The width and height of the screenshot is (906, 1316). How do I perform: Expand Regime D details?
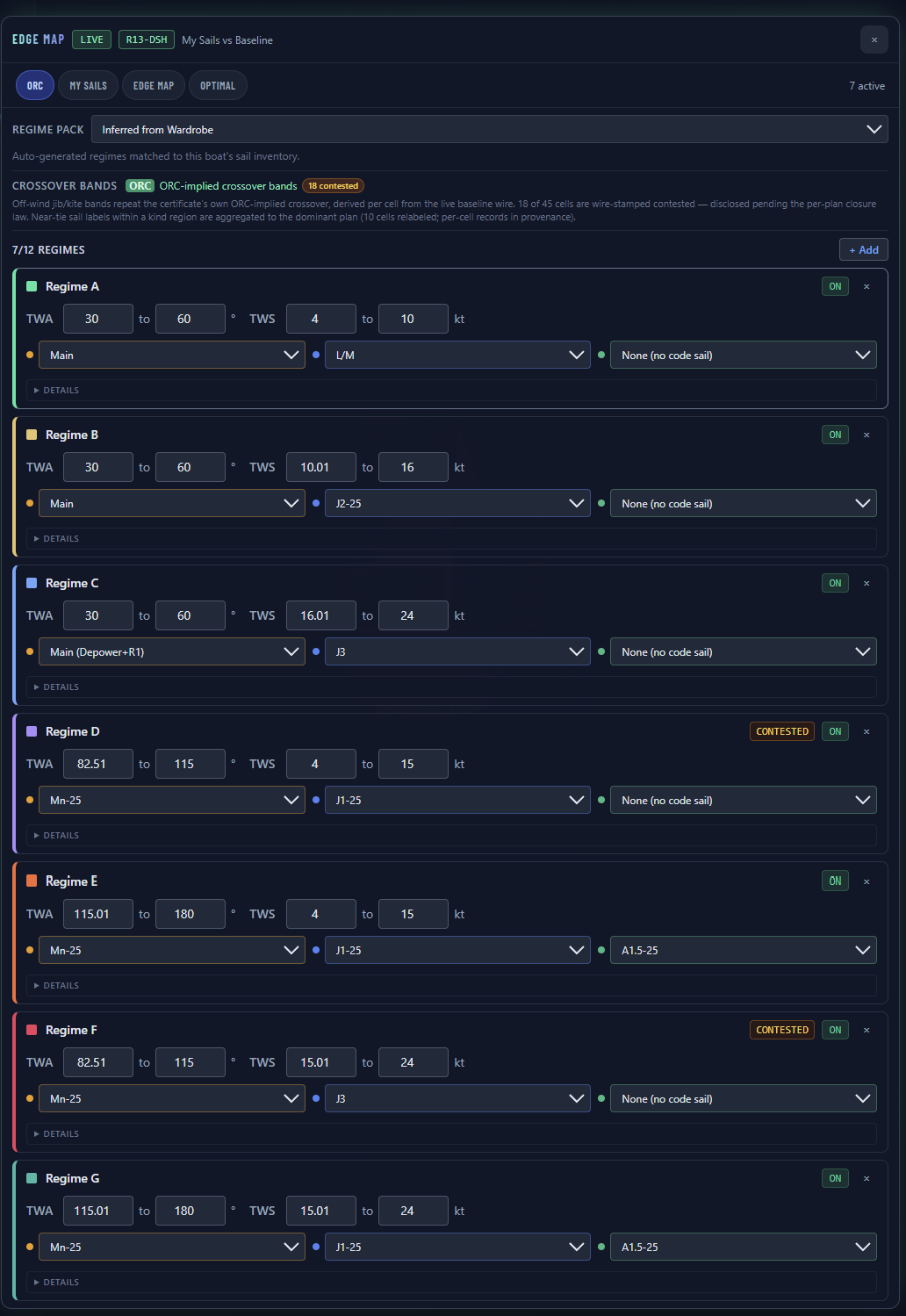pos(451,835)
